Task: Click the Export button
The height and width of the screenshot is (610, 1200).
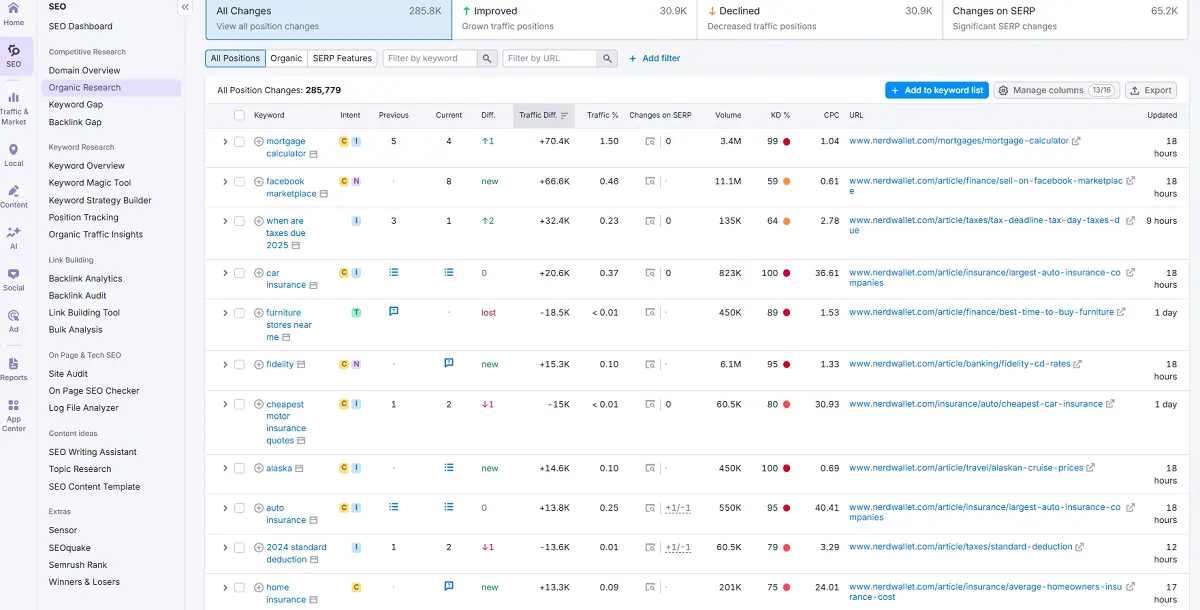Action: [x=1151, y=90]
